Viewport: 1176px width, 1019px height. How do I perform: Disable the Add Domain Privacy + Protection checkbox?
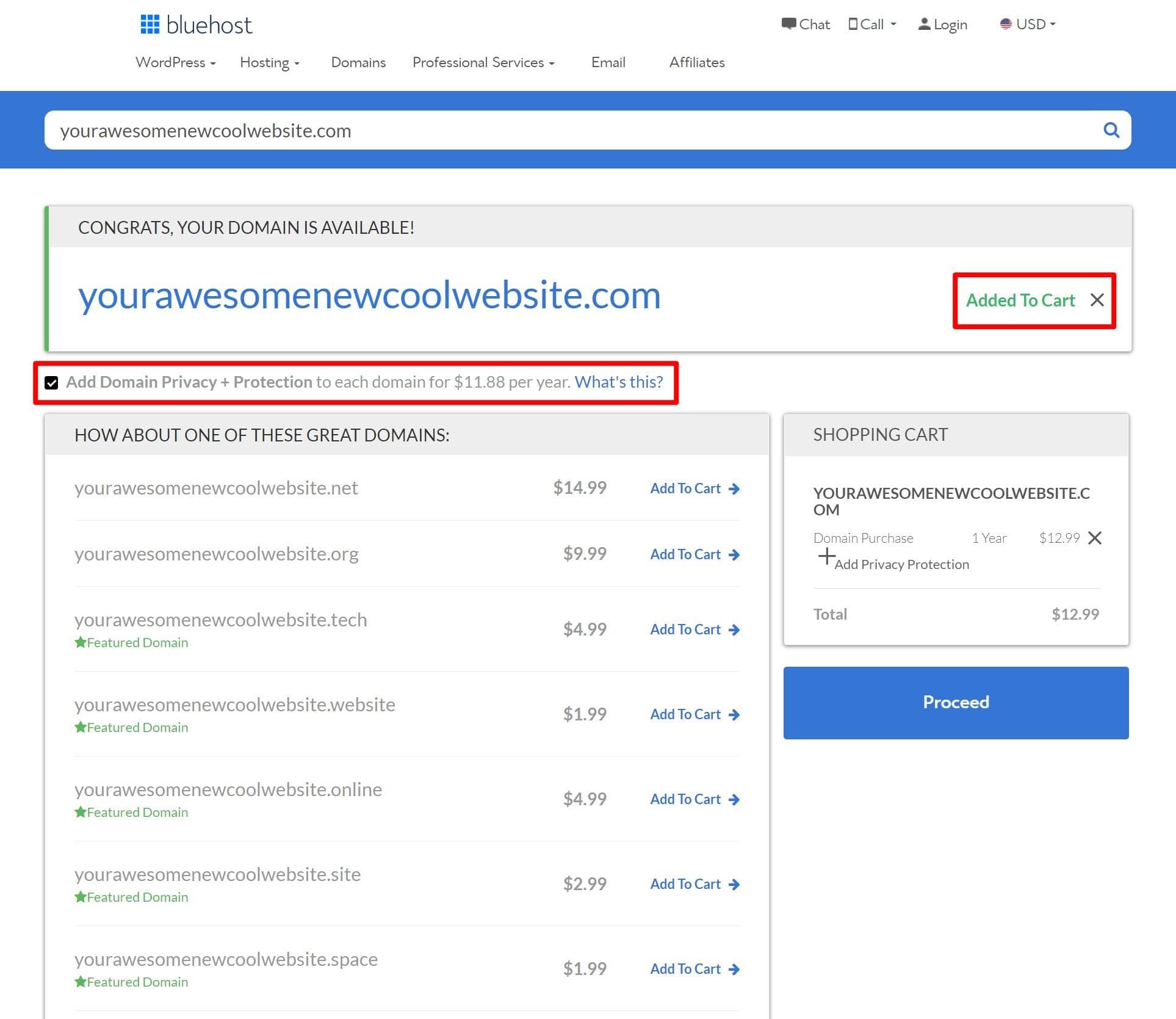click(x=52, y=382)
